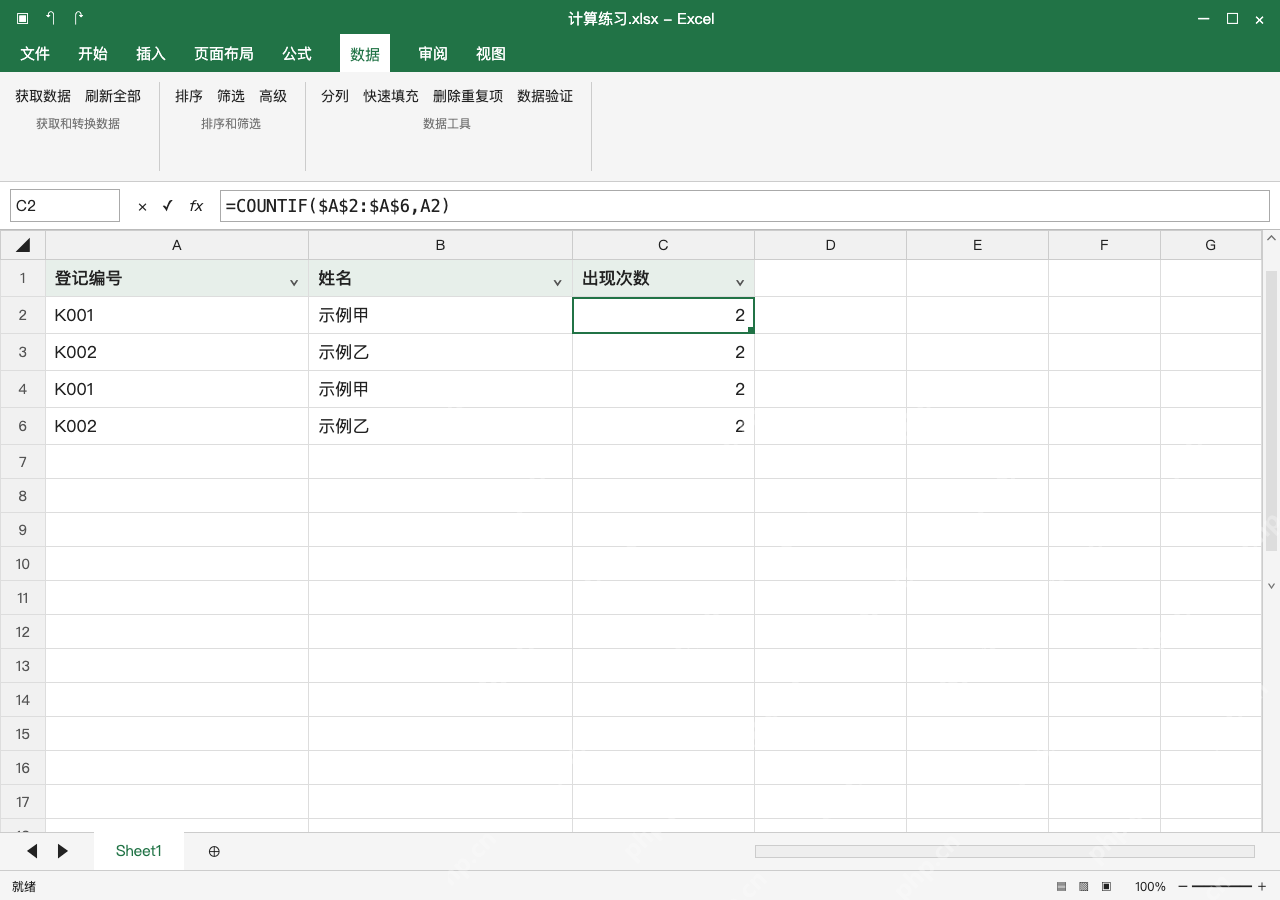Zoom in with the plus icon
This screenshot has height=900, width=1280.
click(1262, 886)
